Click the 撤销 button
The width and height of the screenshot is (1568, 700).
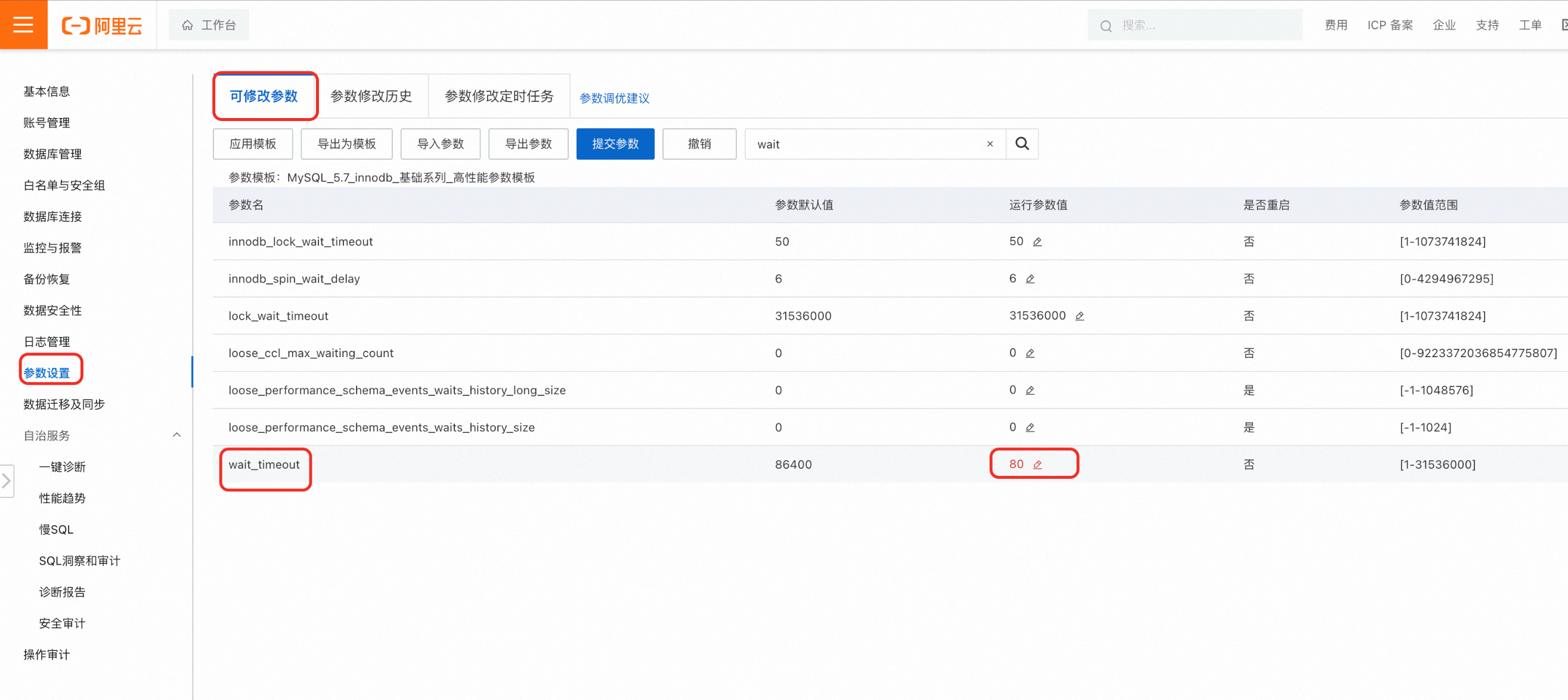pos(699,144)
